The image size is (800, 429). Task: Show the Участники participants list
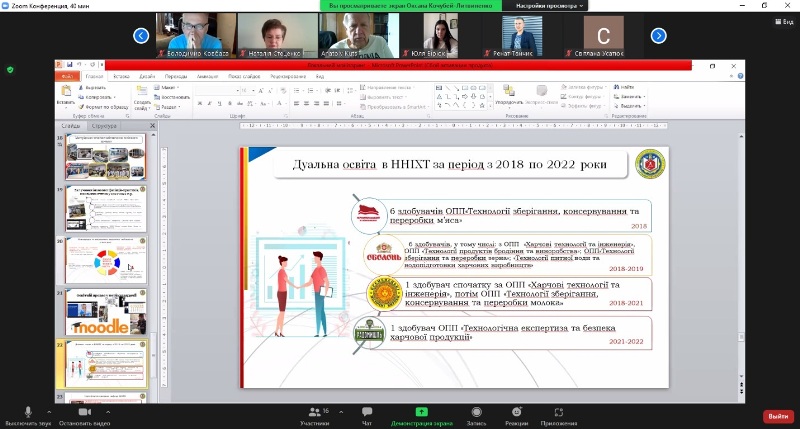point(315,412)
